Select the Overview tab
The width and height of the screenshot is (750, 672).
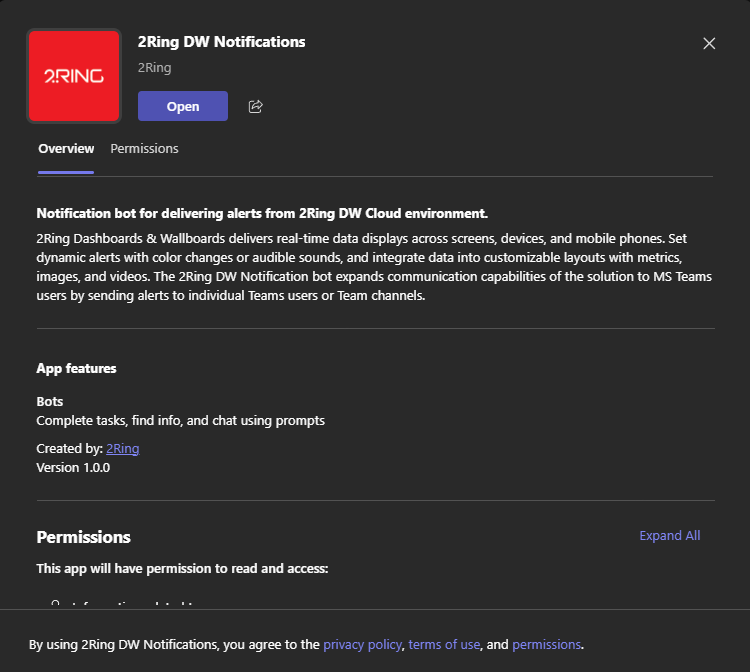pos(66,149)
